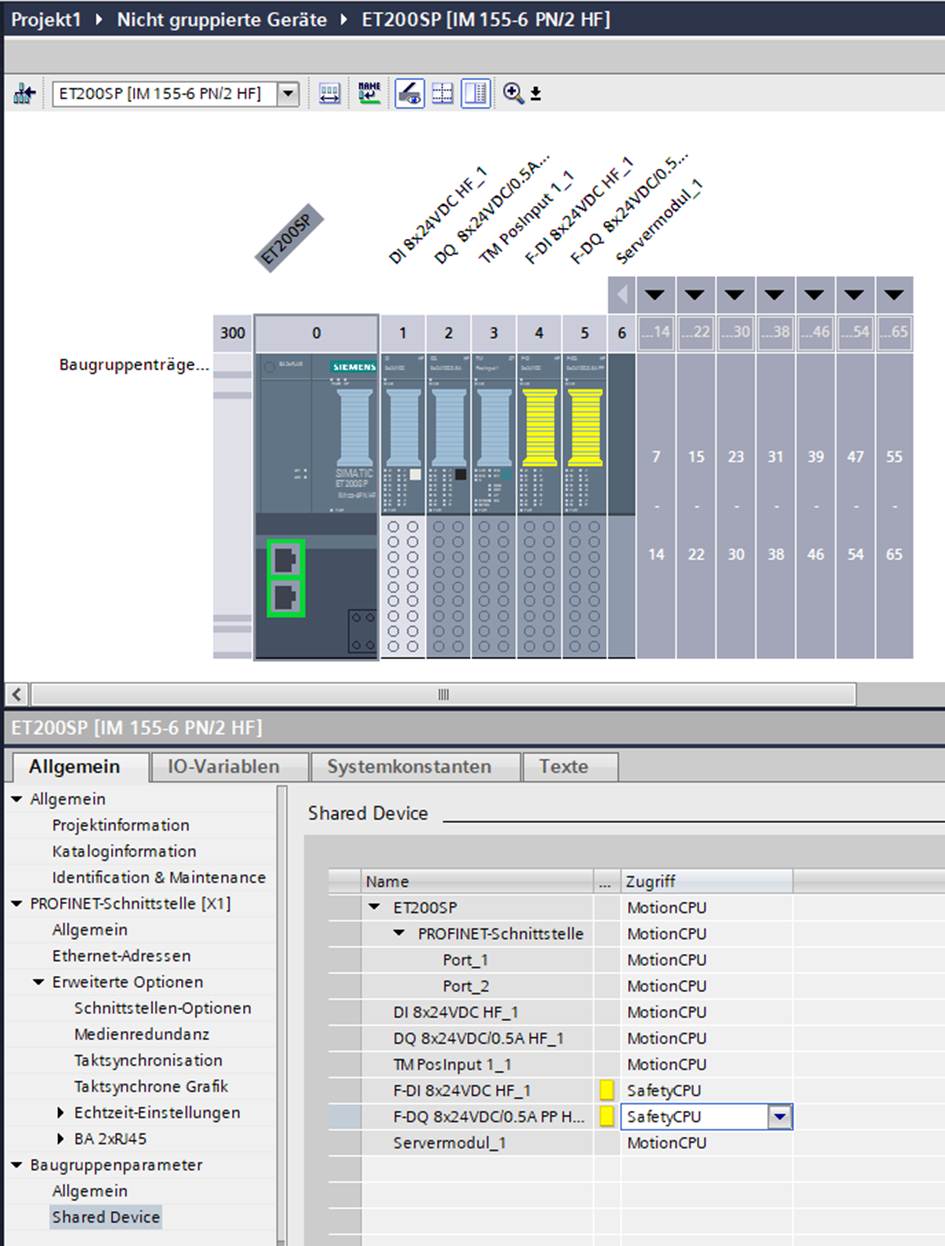
Task: Select the lower green PROFINET port on ET200SP
Action: coord(286,597)
